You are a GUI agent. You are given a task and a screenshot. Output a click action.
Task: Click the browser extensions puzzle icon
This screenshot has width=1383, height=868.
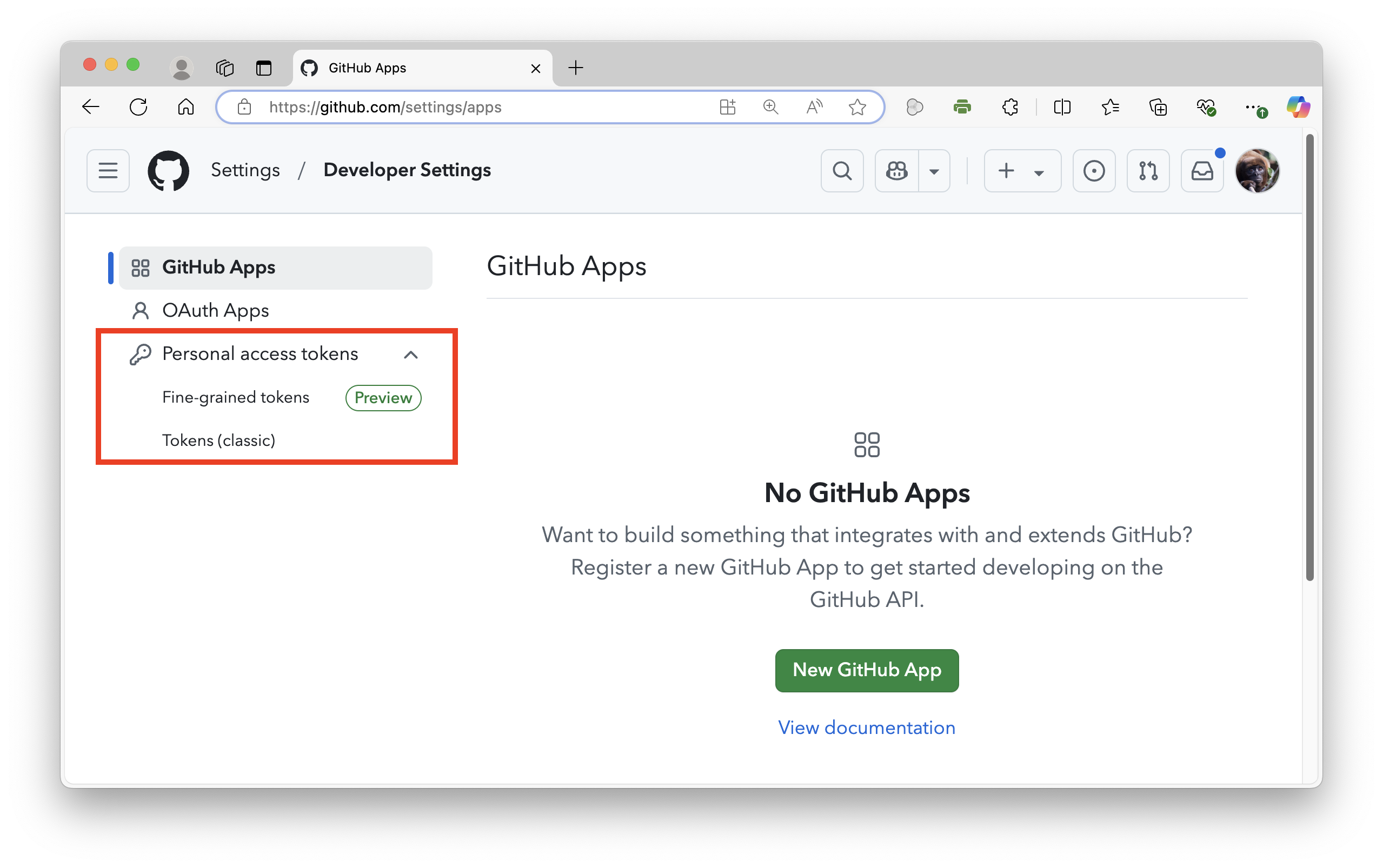1010,108
